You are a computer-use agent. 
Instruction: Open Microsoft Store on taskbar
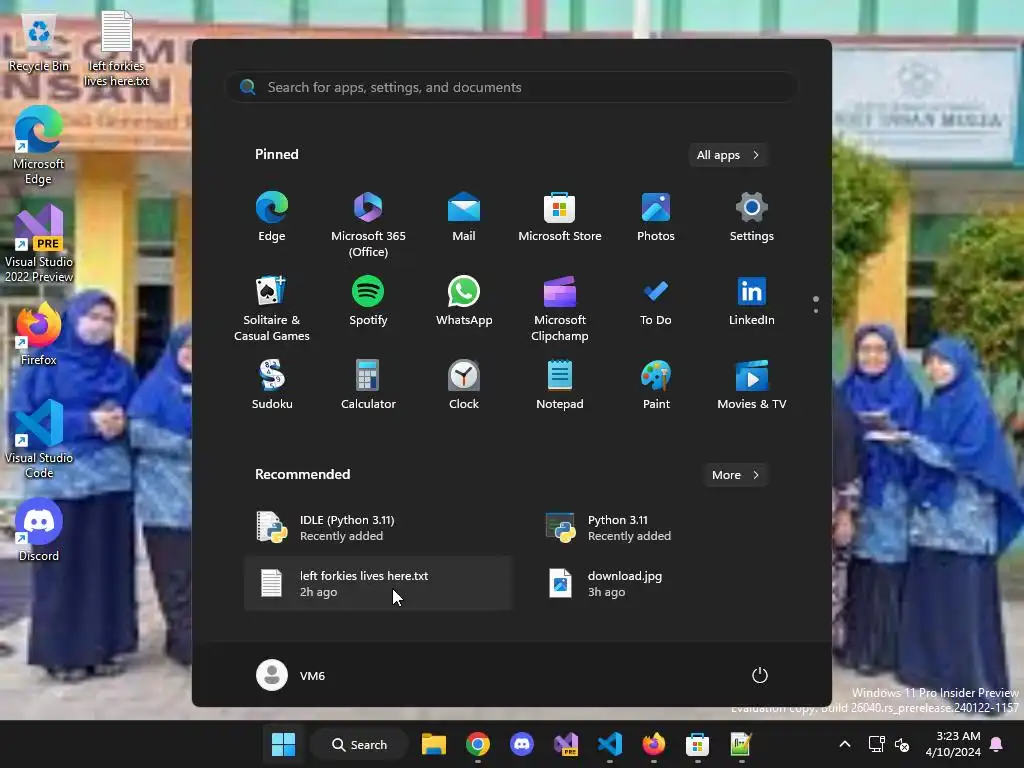click(x=697, y=744)
